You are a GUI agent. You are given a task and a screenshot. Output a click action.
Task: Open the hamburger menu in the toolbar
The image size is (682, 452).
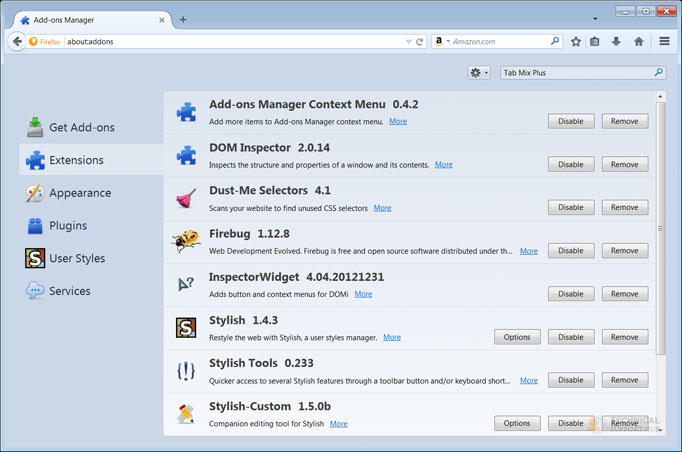coord(664,42)
